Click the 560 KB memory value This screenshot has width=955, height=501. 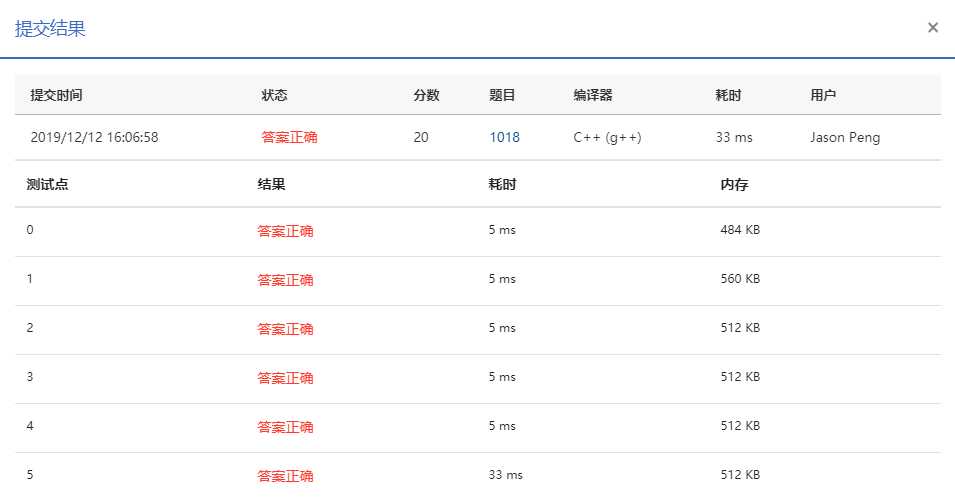[739, 279]
